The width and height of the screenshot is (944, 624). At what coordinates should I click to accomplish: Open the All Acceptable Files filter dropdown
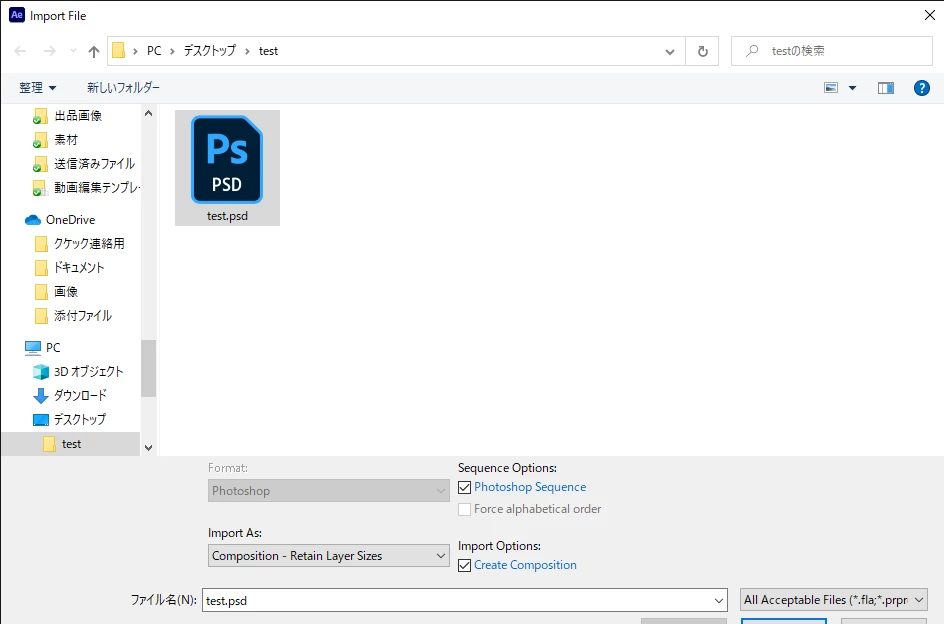pyautogui.click(x=834, y=600)
